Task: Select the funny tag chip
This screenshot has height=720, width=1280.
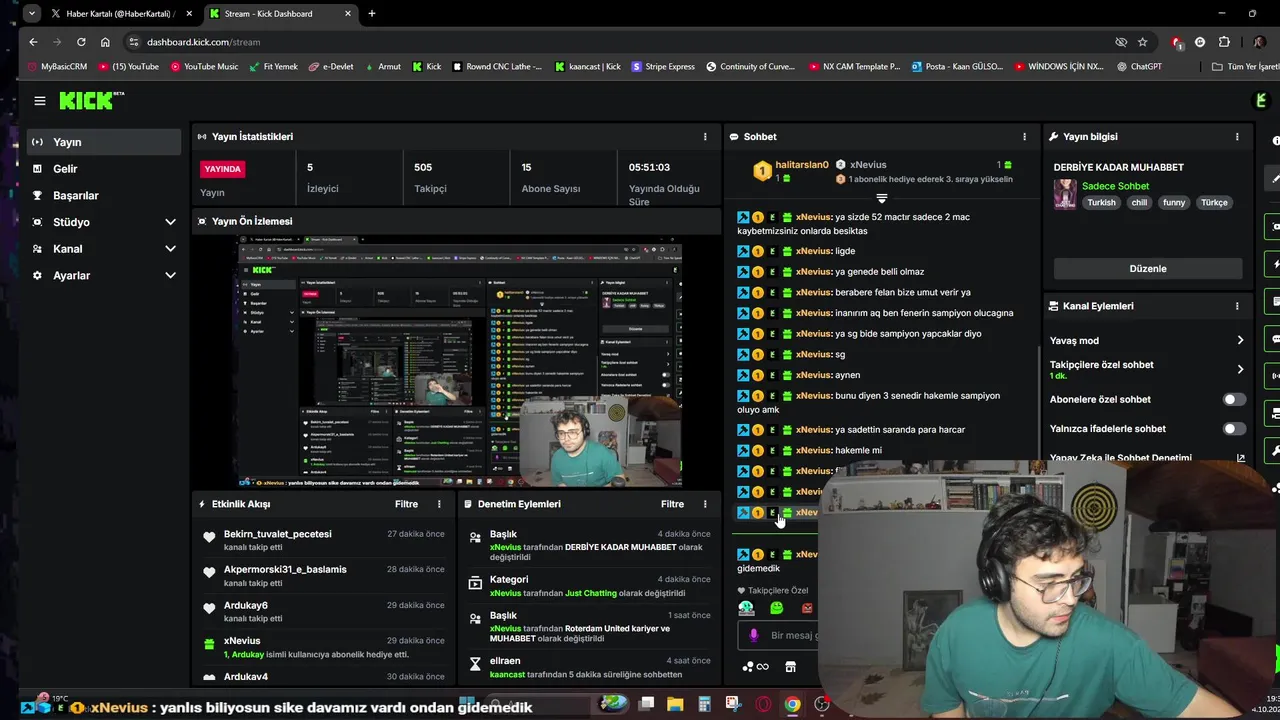Action: (1174, 203)
